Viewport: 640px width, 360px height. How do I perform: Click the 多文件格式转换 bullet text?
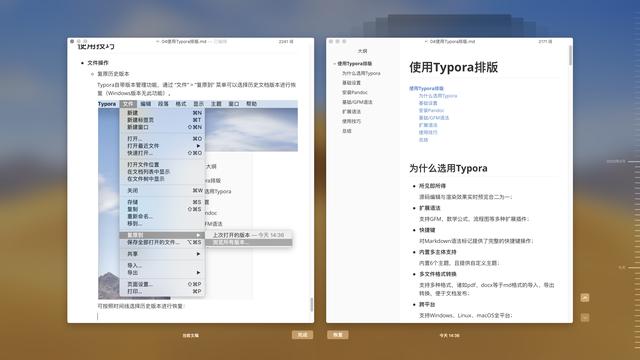coord(438,274)
